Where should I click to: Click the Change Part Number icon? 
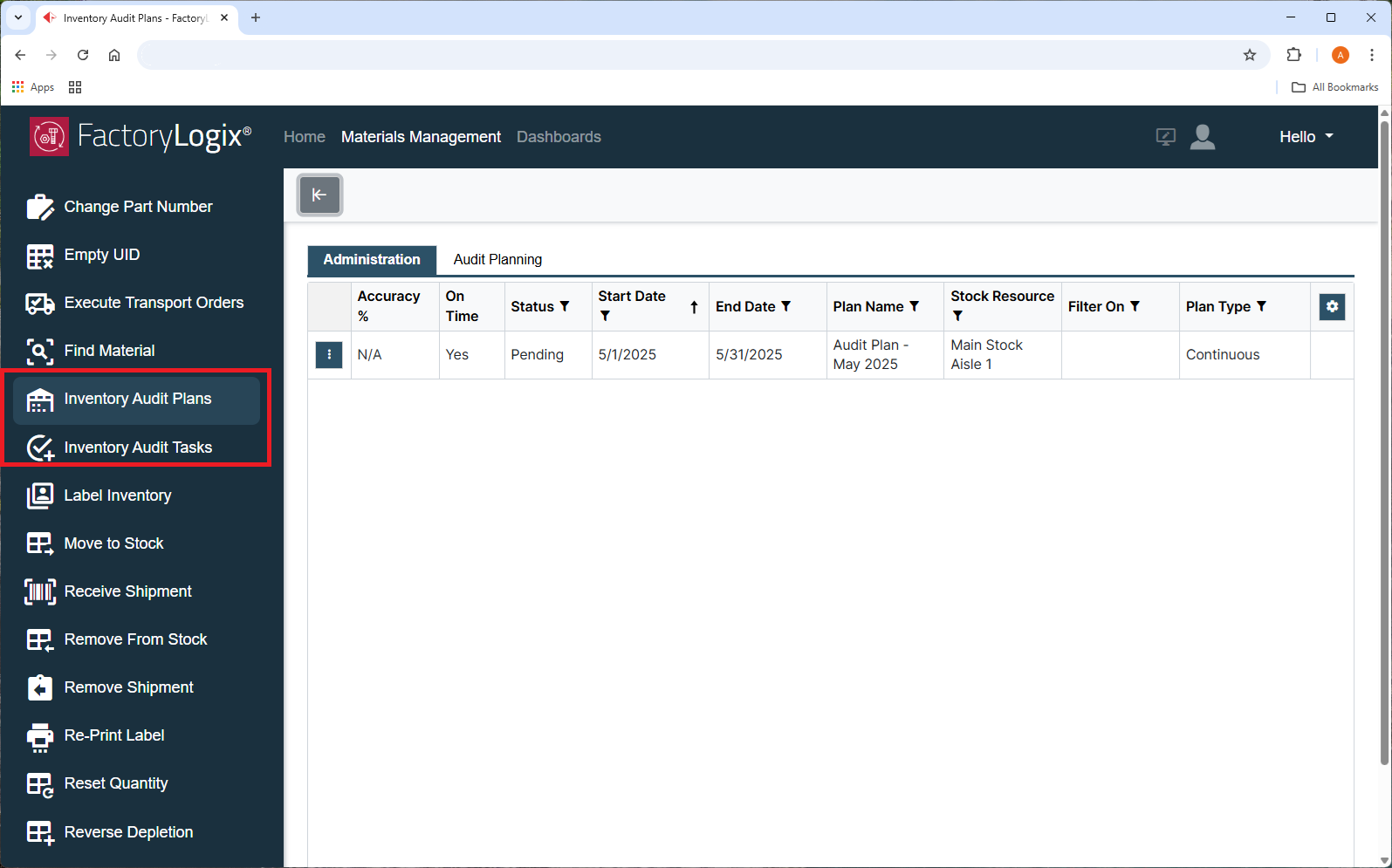[x=40, y=207]
